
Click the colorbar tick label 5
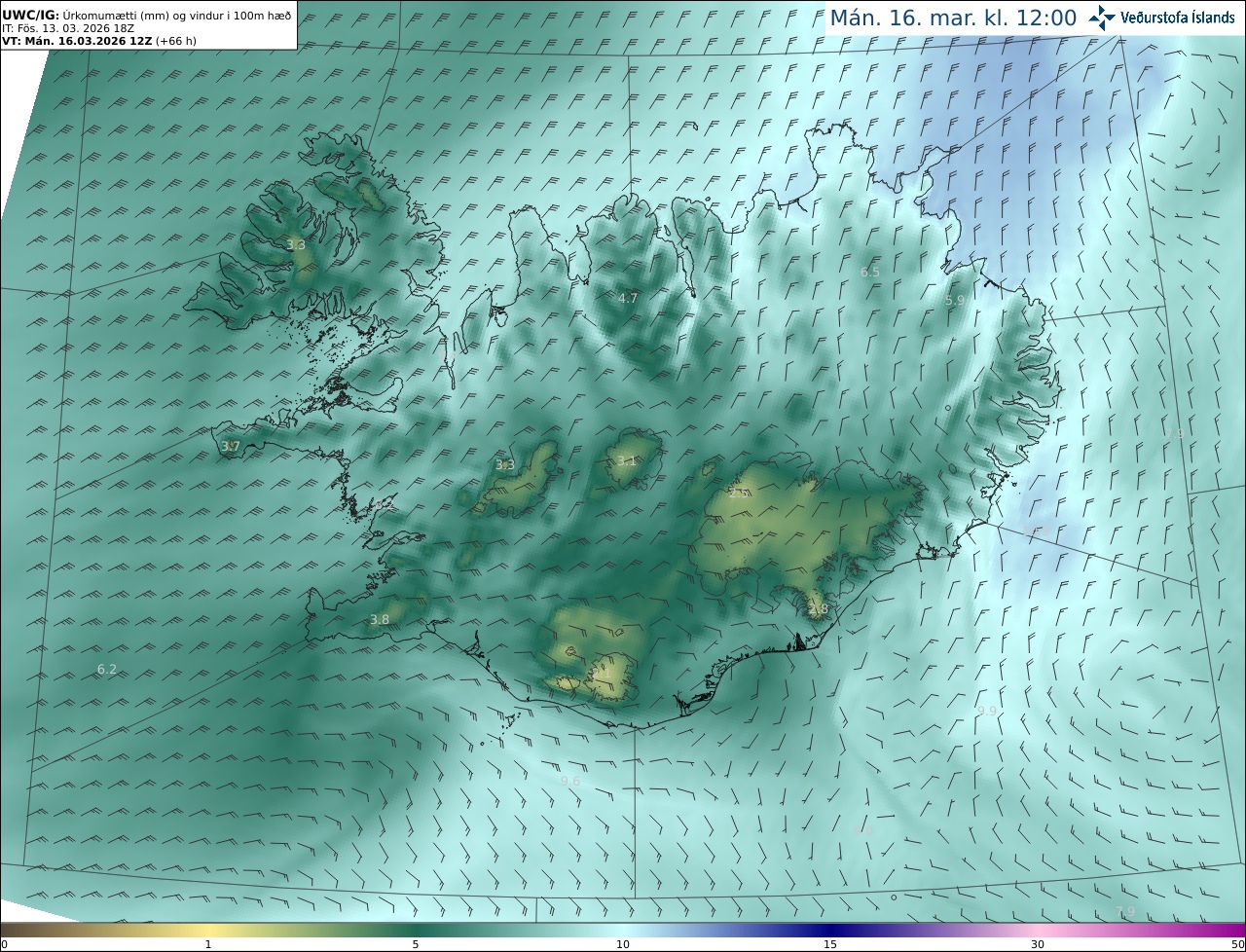[416, 944]
